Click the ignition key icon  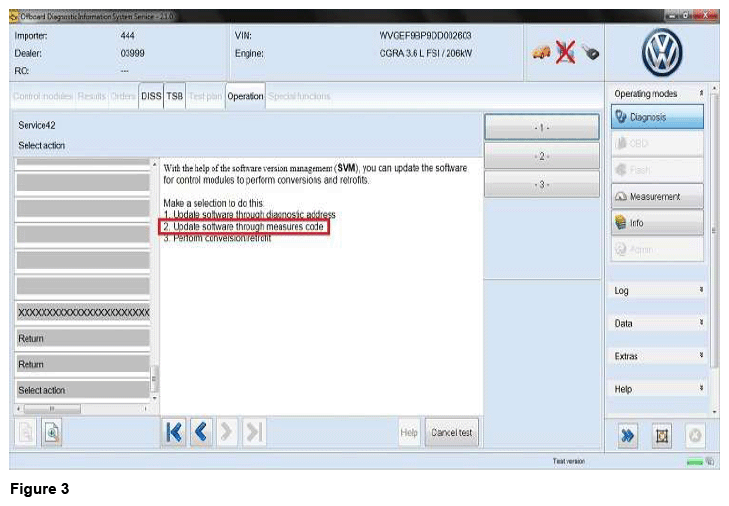590,52
